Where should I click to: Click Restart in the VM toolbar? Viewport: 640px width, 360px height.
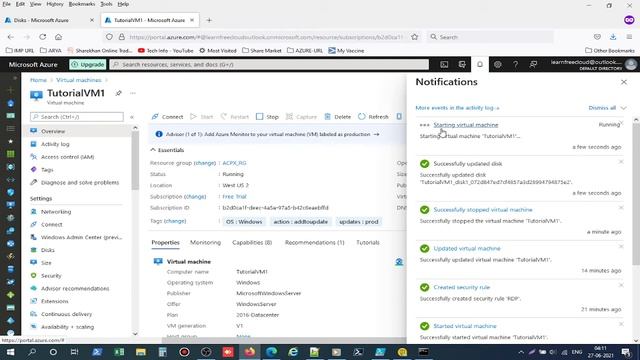point(235,117)
